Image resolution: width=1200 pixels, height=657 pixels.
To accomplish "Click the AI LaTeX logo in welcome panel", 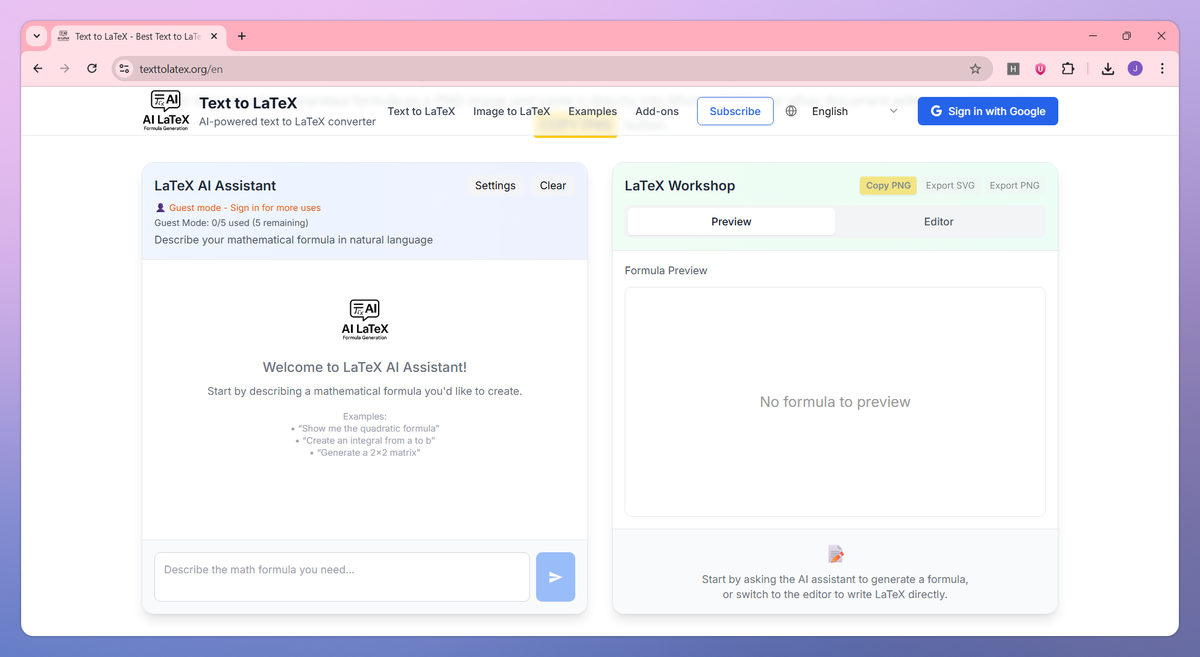I will [365, 319].
